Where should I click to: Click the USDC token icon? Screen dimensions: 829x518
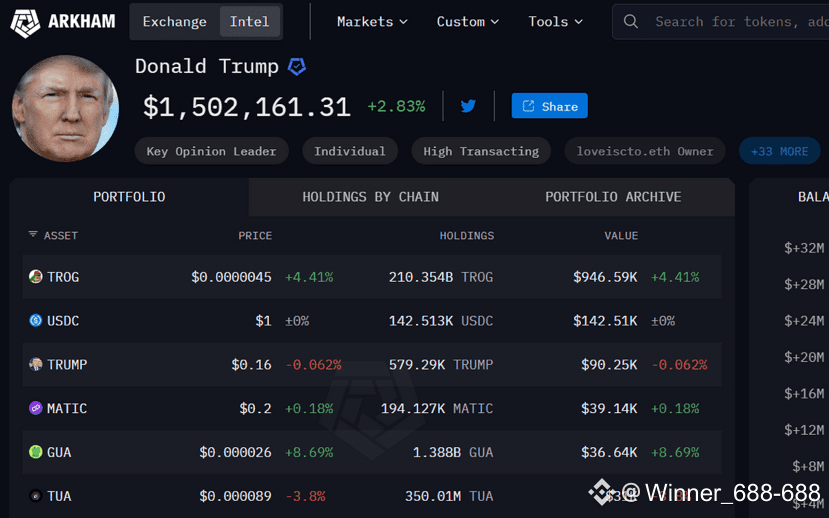click(35, 320)
